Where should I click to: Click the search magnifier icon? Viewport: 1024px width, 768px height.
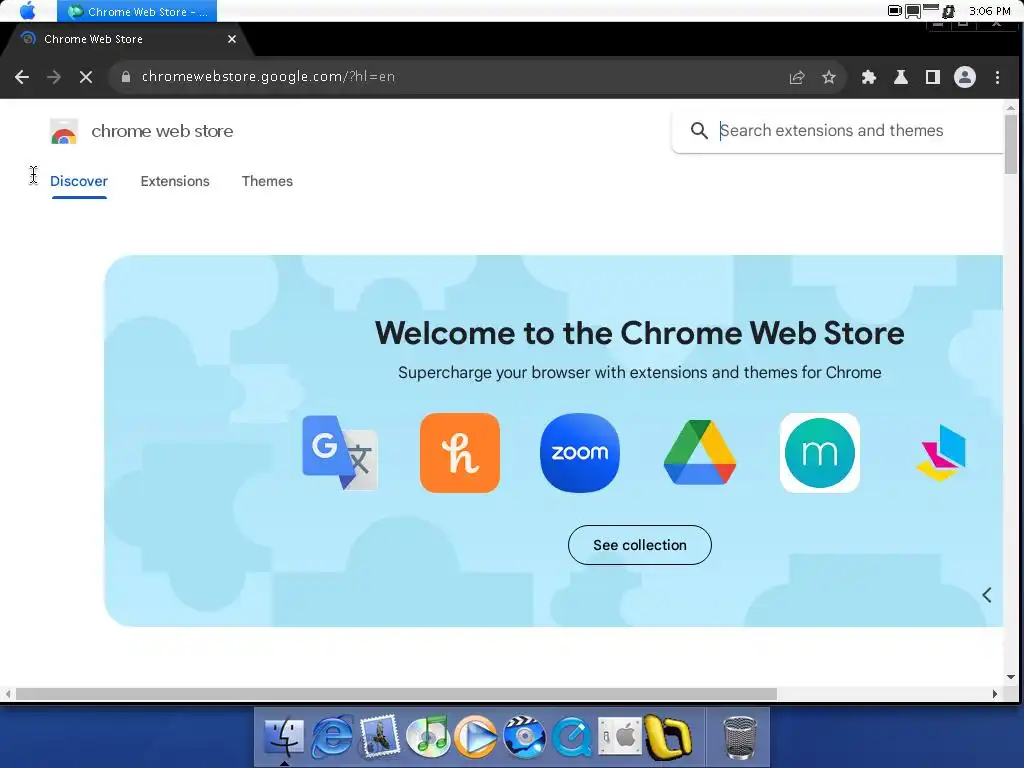click(699, 131)
